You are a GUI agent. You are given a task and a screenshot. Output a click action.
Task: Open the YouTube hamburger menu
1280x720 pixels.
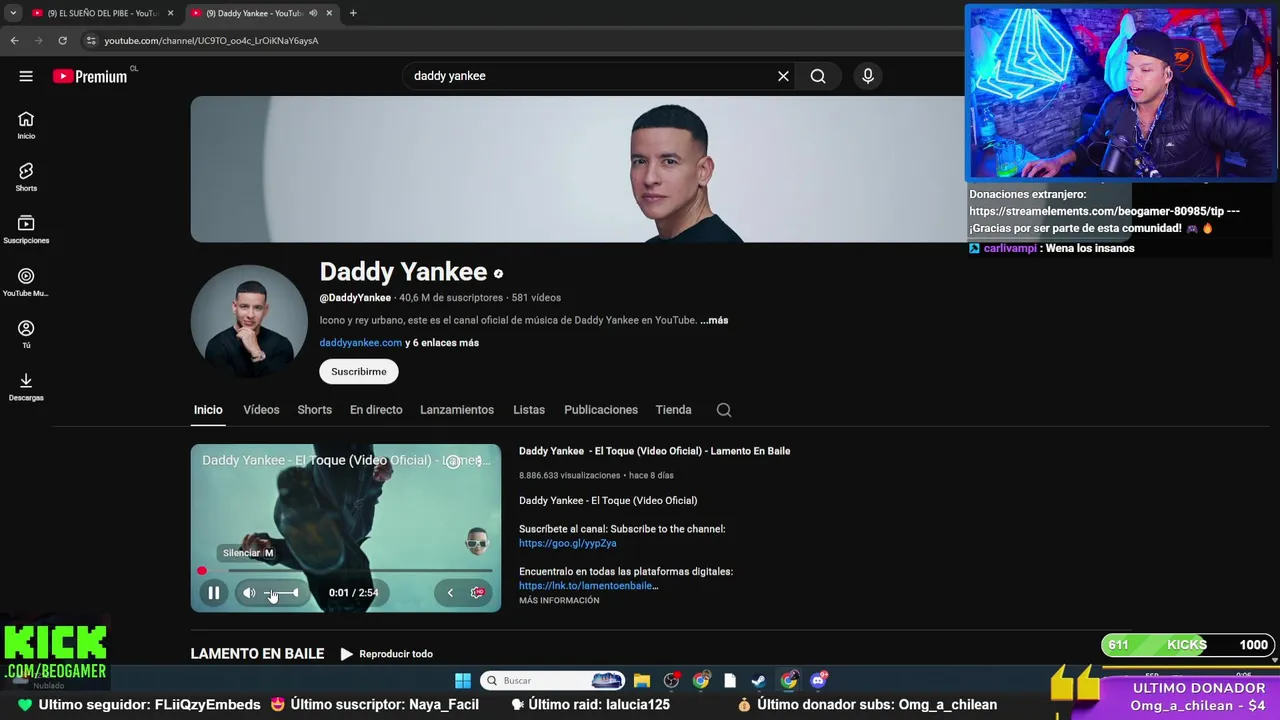tap(26, 76)
